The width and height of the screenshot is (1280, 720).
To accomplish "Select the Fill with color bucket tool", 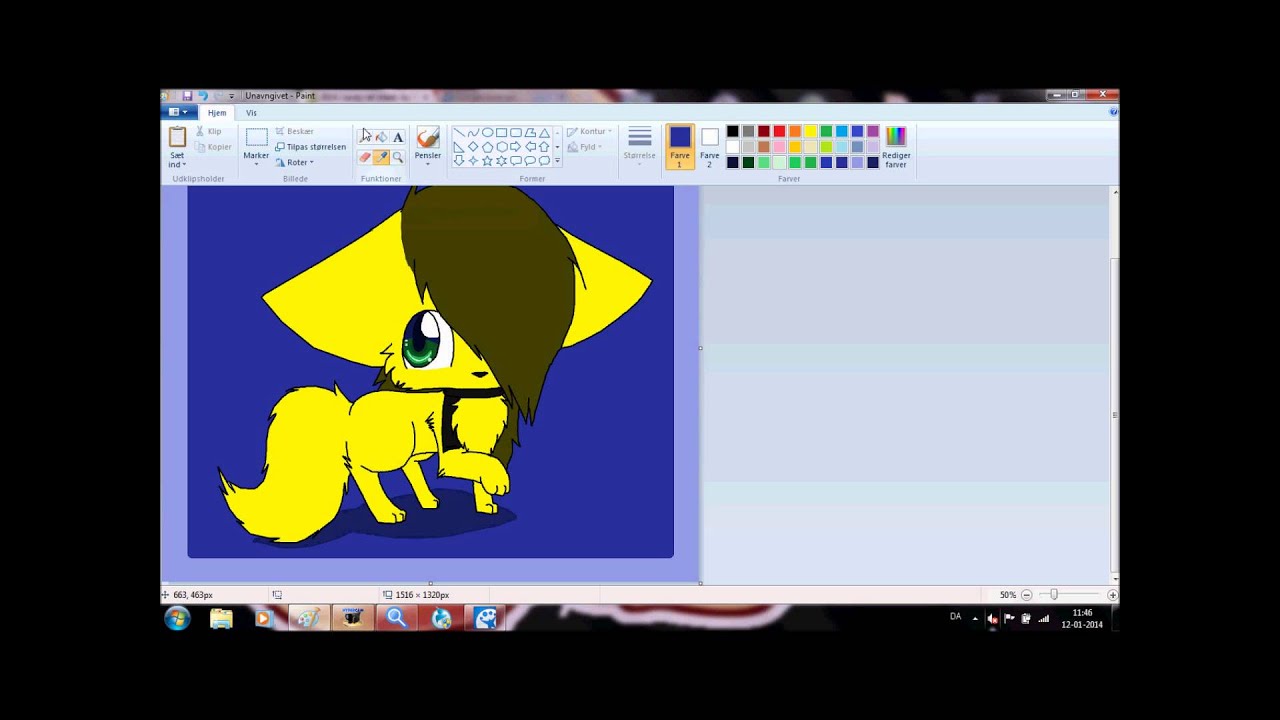I will coord(381,137).
